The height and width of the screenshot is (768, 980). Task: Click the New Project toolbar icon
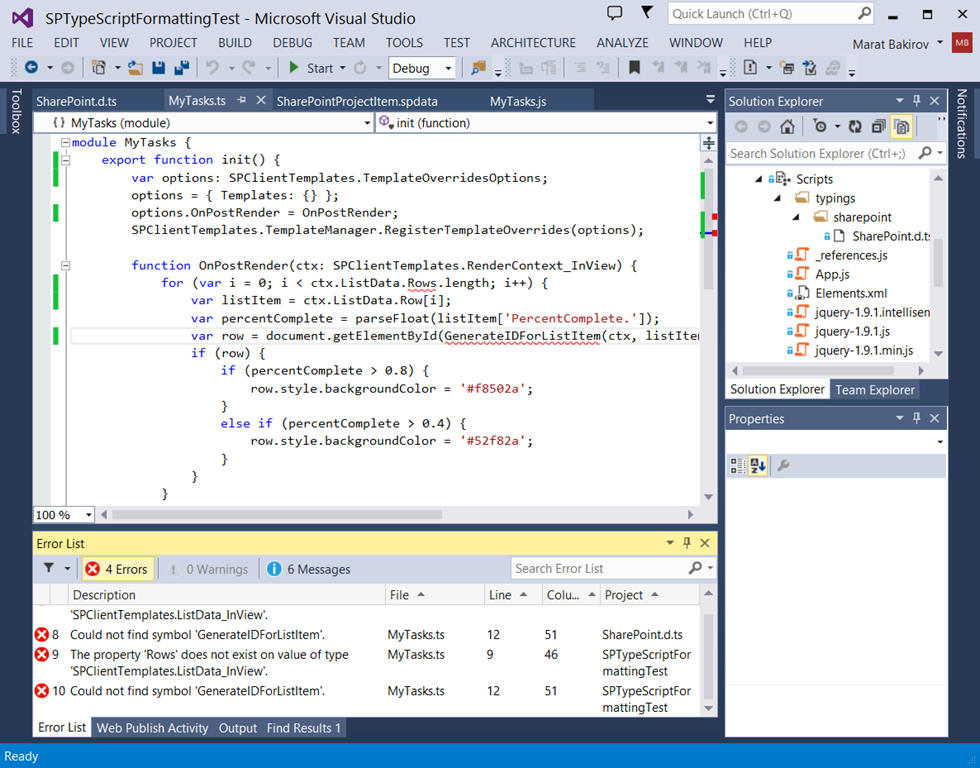(x=99, y=67)
